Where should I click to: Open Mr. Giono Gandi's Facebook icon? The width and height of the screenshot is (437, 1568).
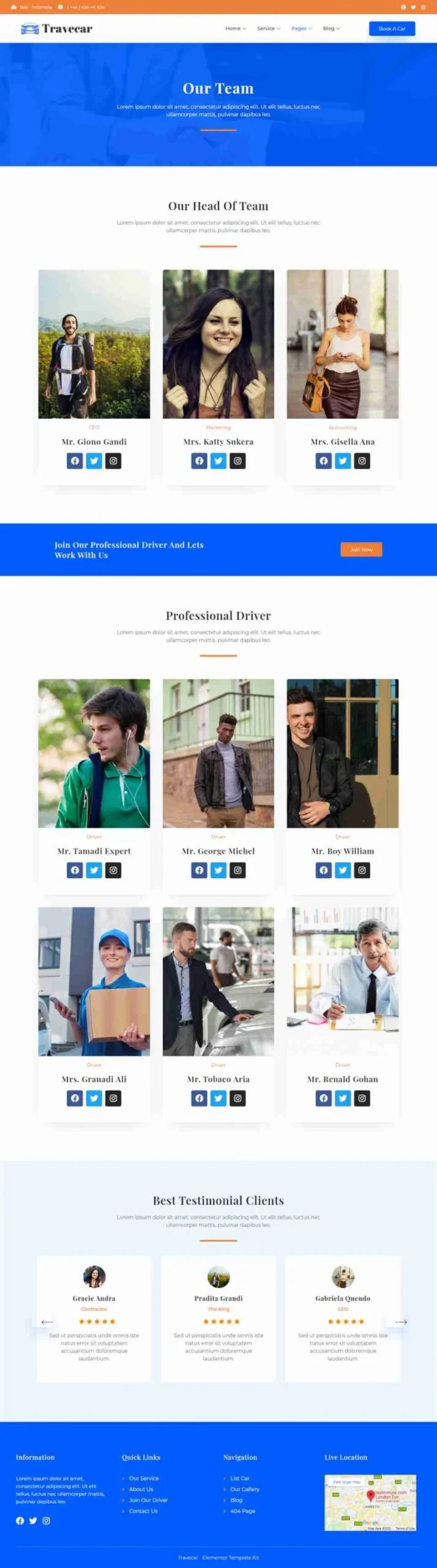click(75, 461)
